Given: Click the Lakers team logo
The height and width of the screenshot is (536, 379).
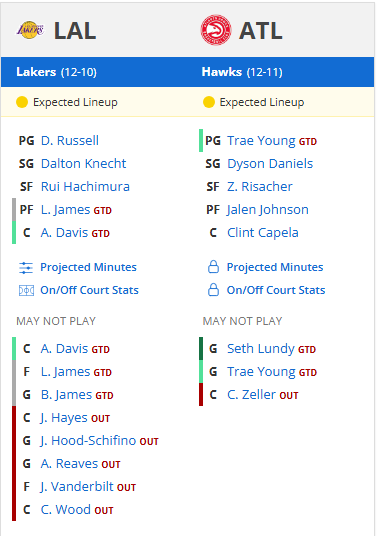Looking at the screenshot, I should (x=30, y=30).
